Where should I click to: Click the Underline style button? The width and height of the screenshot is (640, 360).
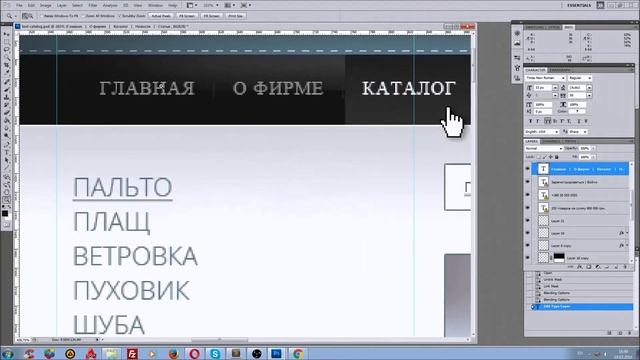(x=579, y=121)
